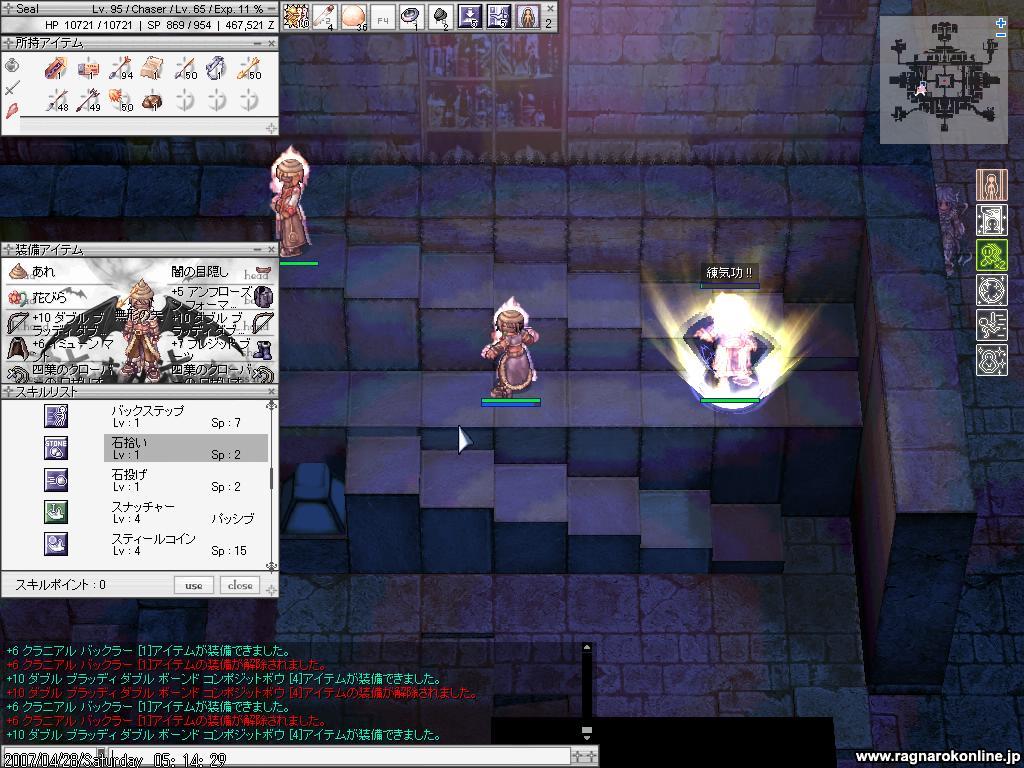The height and width of the screenshot is (768, 1024).
Task: Click the 闇の目隠し equipment slot
Action: [221, 272]
